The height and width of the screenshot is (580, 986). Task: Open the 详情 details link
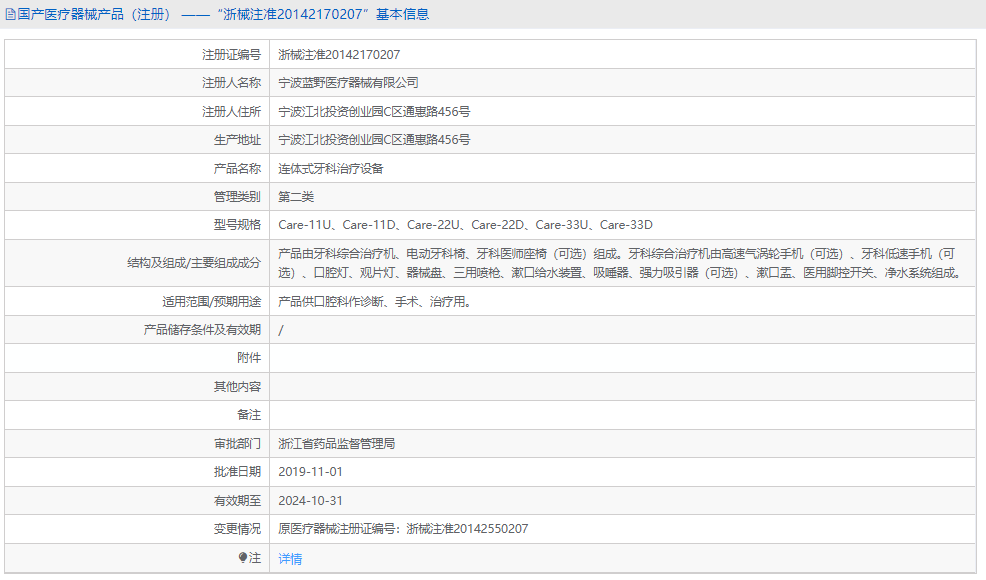coord(290,559)
